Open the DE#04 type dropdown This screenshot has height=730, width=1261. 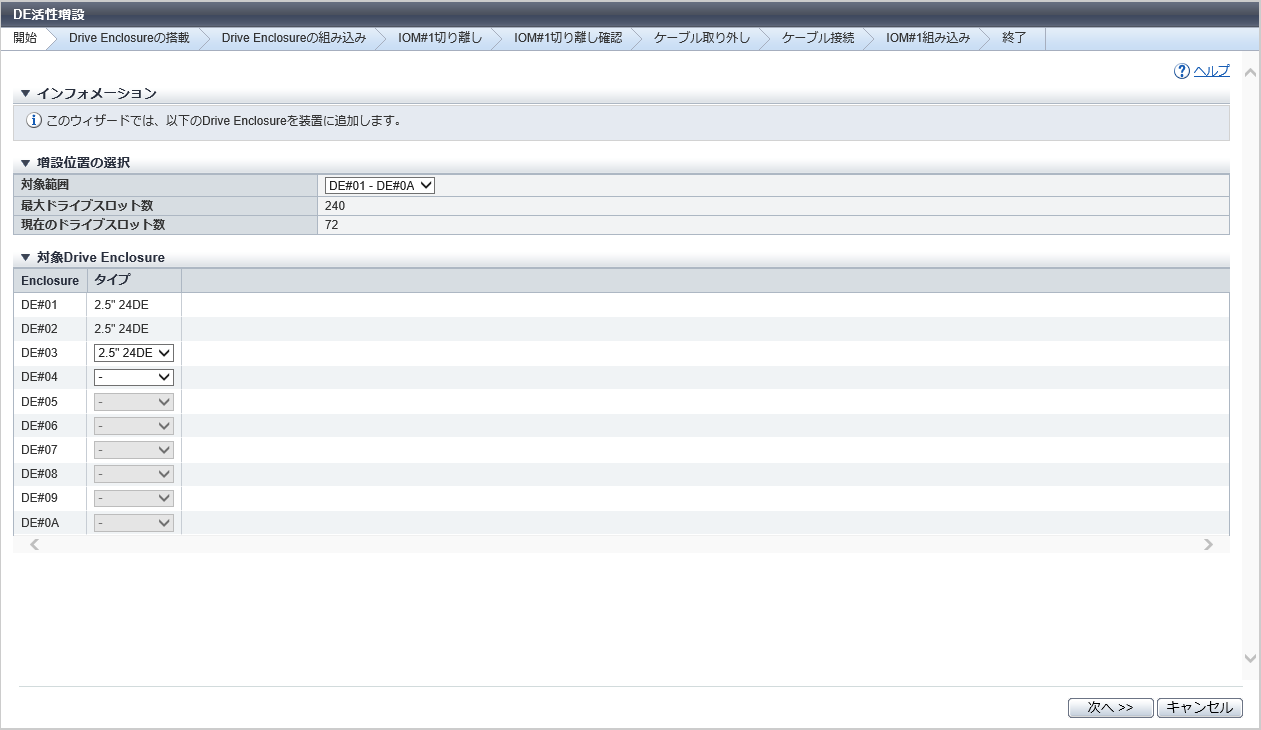[134, 377]
